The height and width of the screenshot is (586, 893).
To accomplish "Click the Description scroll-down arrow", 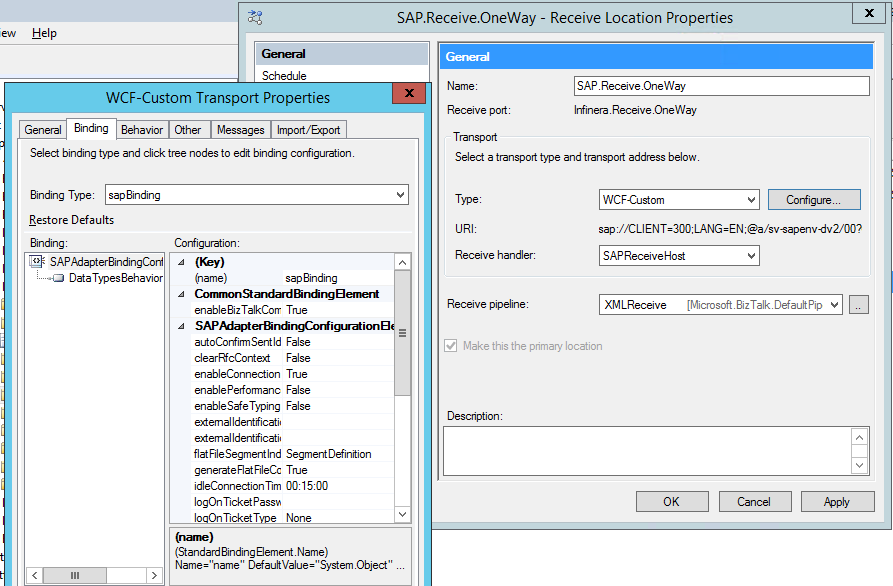I will point(859,465).
